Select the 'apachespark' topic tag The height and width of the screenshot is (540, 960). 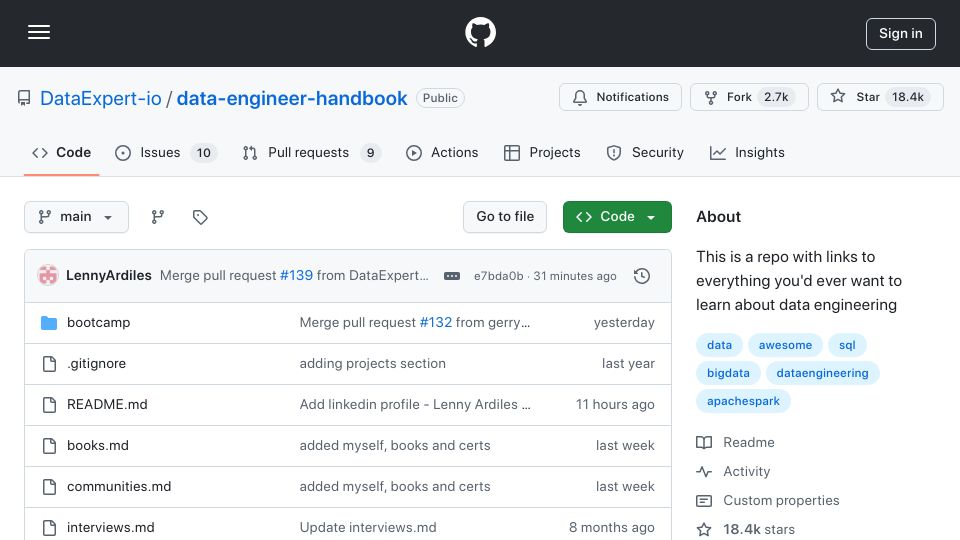(x=743, y=402)
